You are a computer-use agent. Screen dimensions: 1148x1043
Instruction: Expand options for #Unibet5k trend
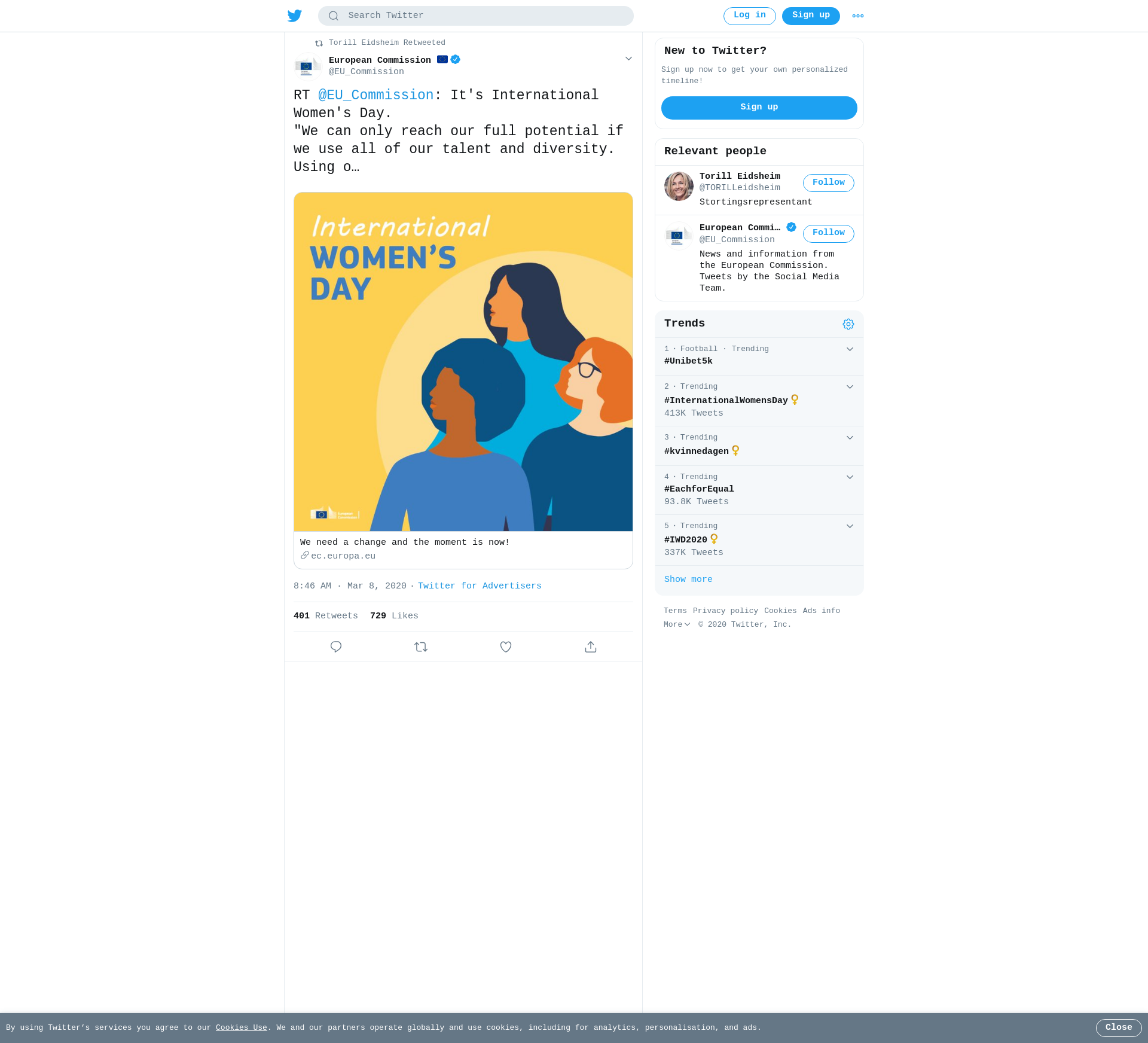tap(850, 349)
